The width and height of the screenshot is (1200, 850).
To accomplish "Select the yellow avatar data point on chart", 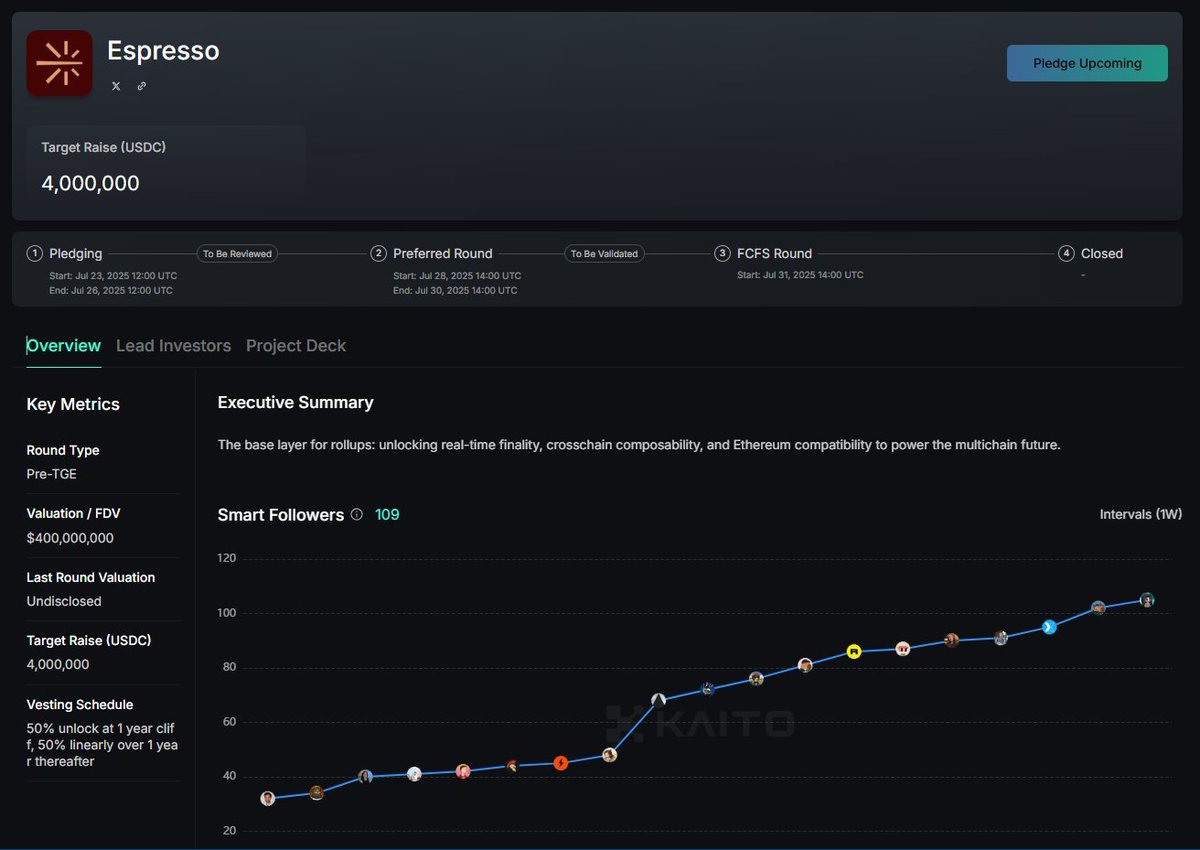I will coord(854,651).
